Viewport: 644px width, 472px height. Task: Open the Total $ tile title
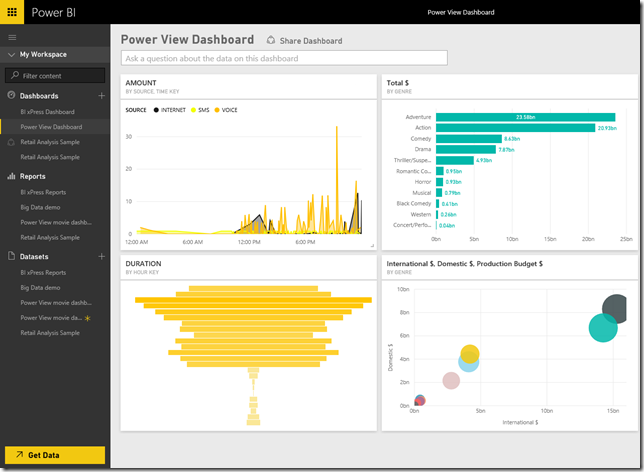(x=398, y=83)
